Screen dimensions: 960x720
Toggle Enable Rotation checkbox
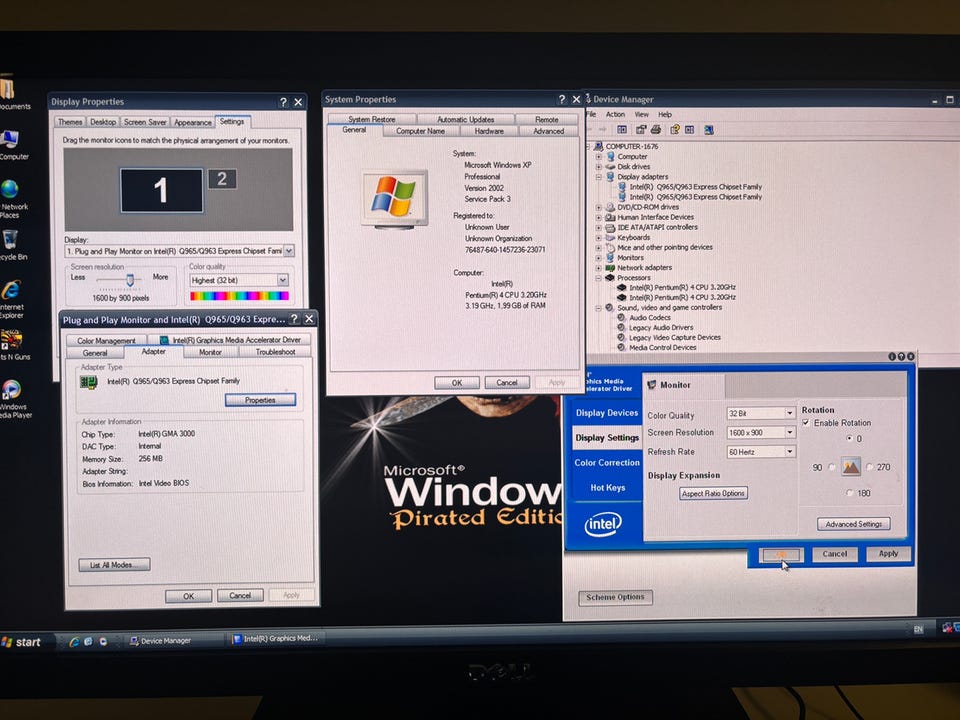[806, 422]
